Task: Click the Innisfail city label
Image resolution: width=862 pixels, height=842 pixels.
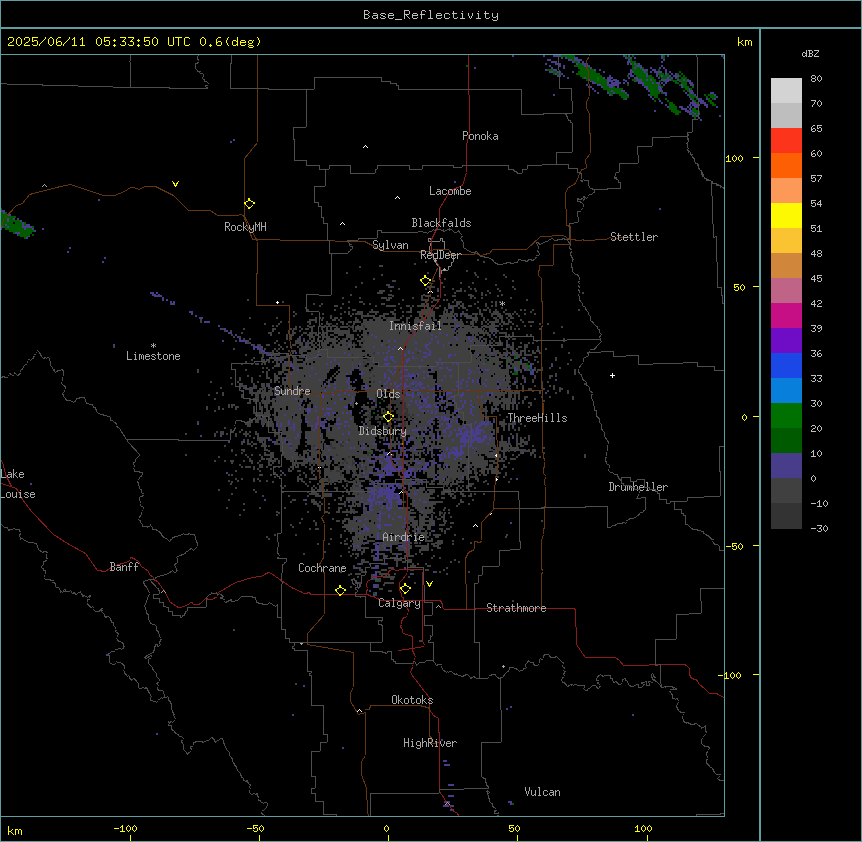Action: coord(415,326)
